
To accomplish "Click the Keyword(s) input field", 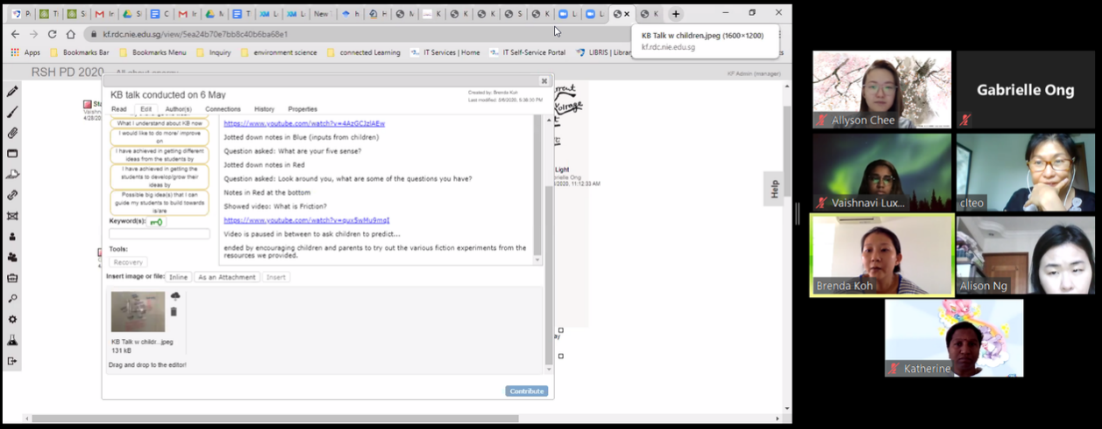I will click(x=159, y=234).
